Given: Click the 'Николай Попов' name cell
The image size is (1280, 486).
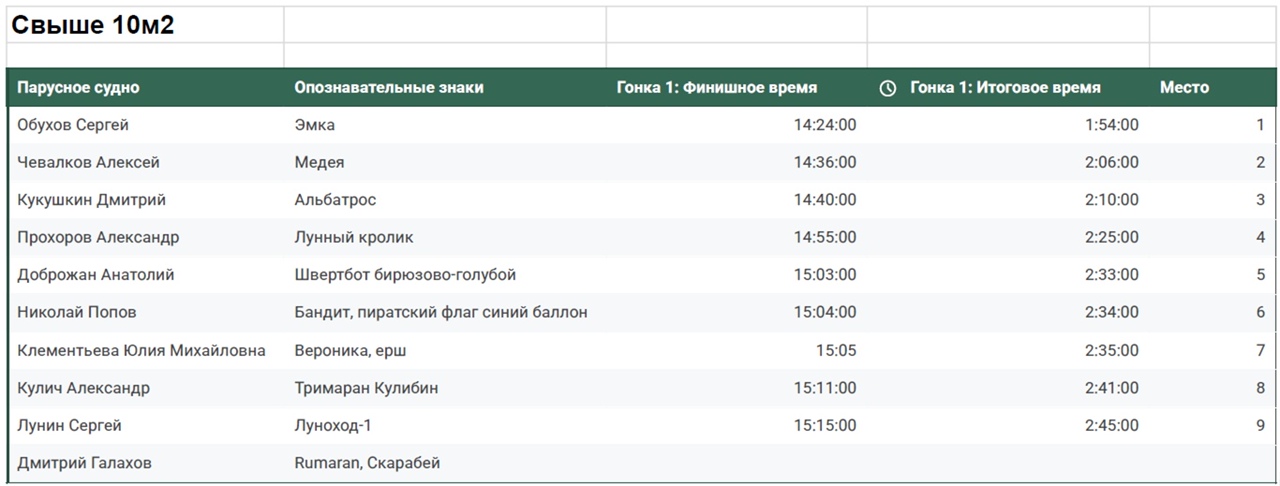Looking at the screenshot, I should click(77, 313).
